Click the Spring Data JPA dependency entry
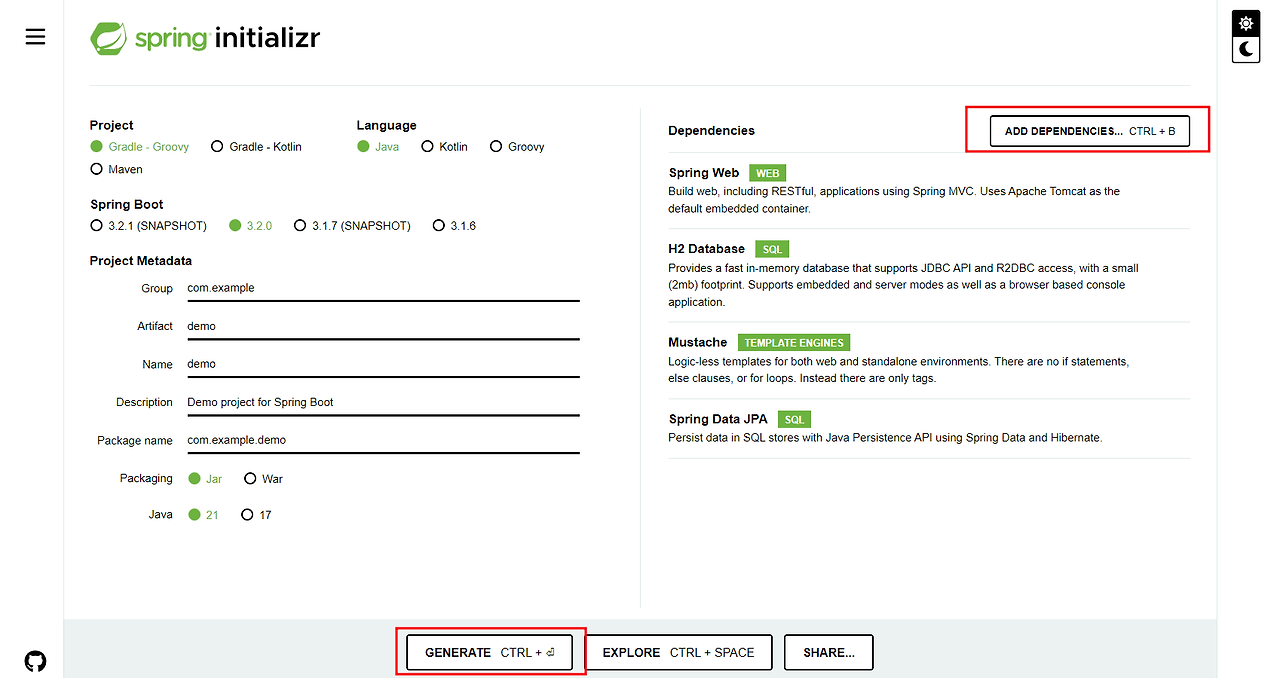1280x678 pixels. tap(929, 428)
